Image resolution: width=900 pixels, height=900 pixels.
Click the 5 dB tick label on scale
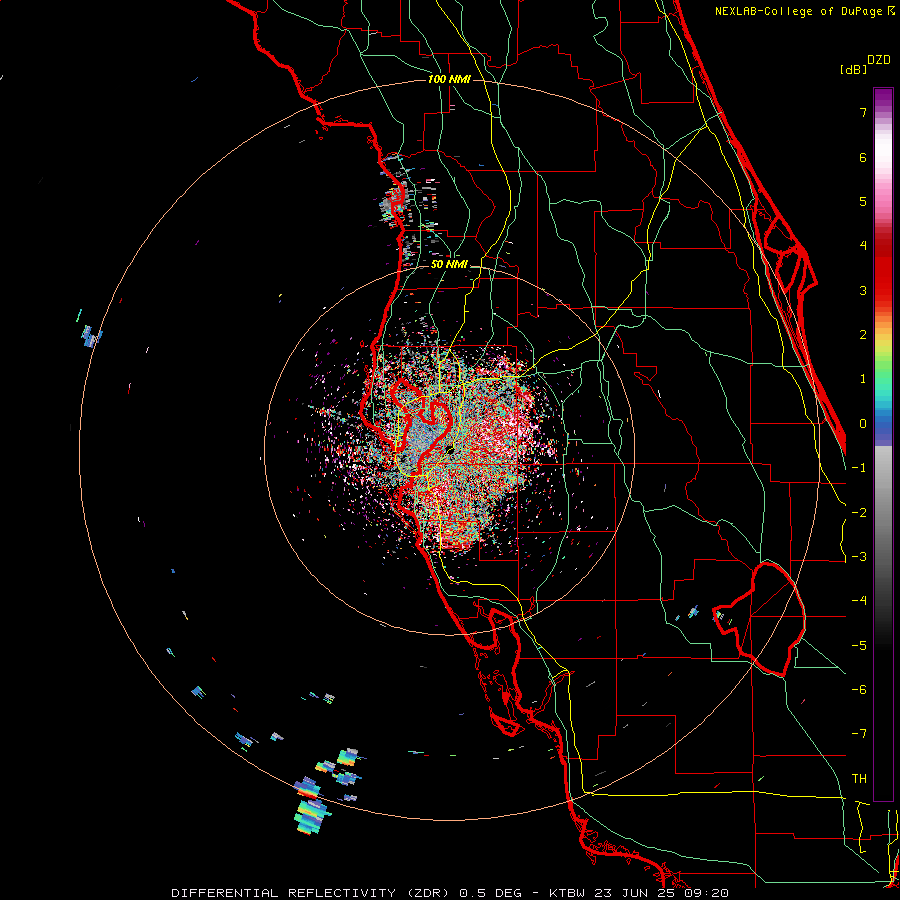tap(863, 201)
